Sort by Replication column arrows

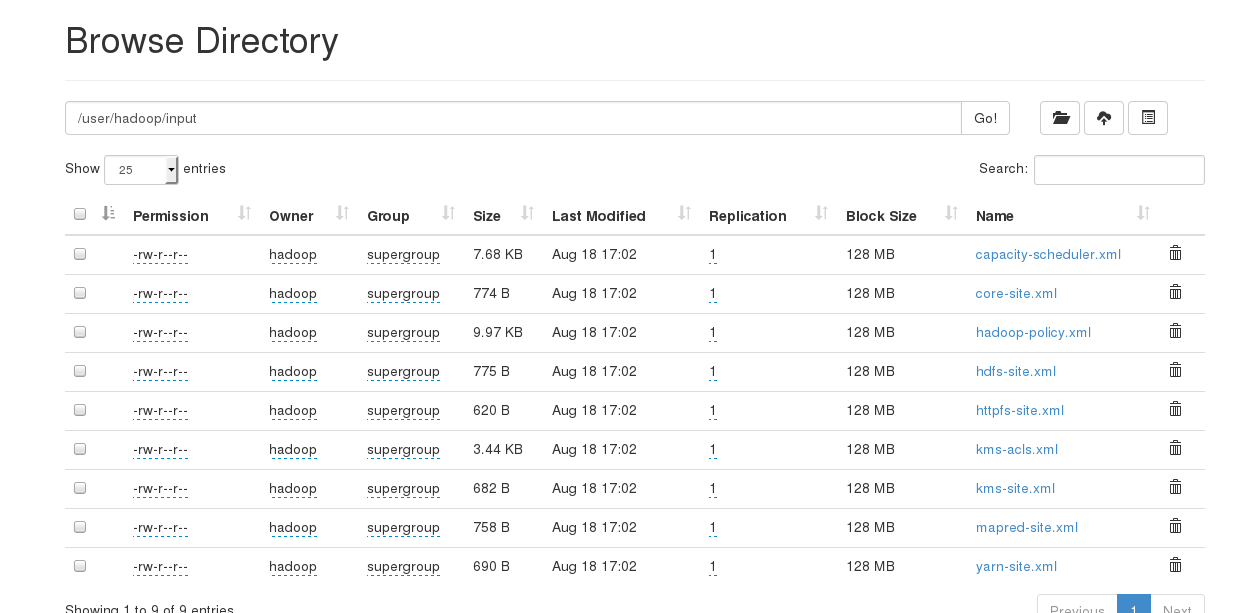pyautogui.click(x=821, y=213)
